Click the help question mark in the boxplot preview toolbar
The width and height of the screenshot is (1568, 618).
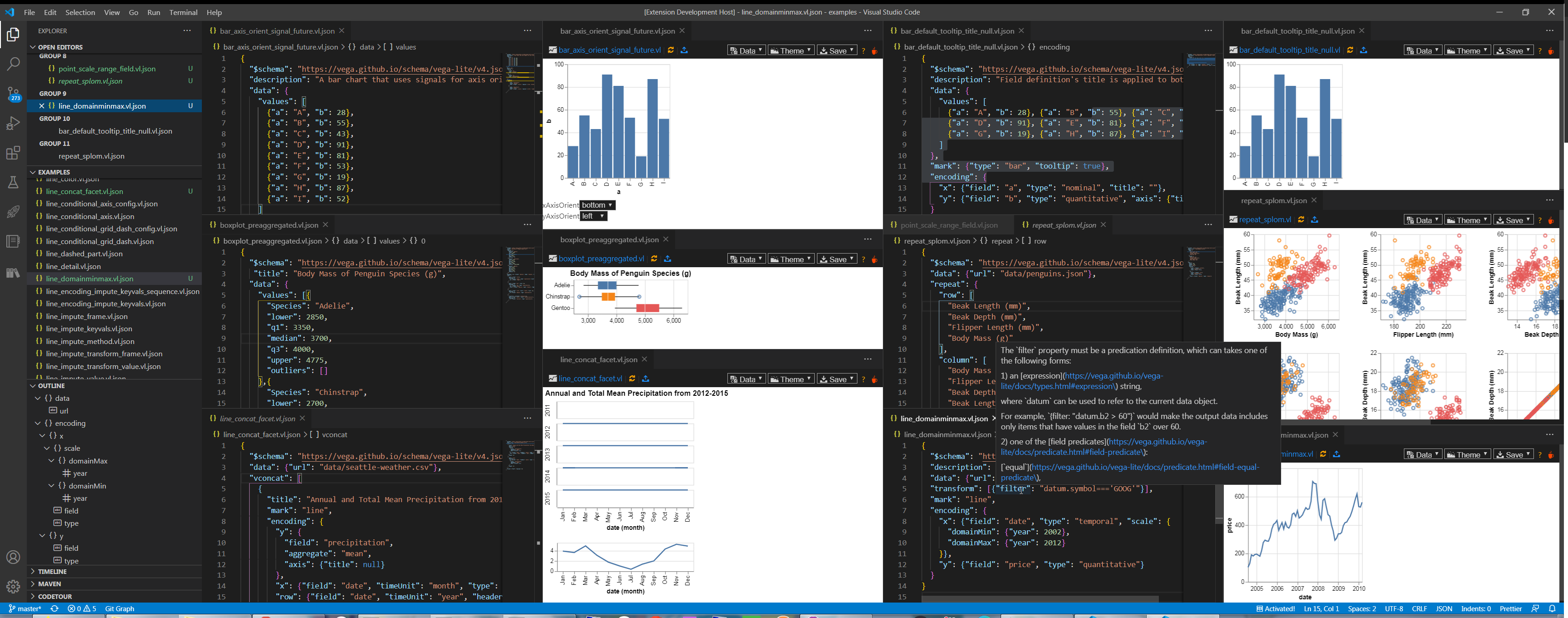click(863, 259)
